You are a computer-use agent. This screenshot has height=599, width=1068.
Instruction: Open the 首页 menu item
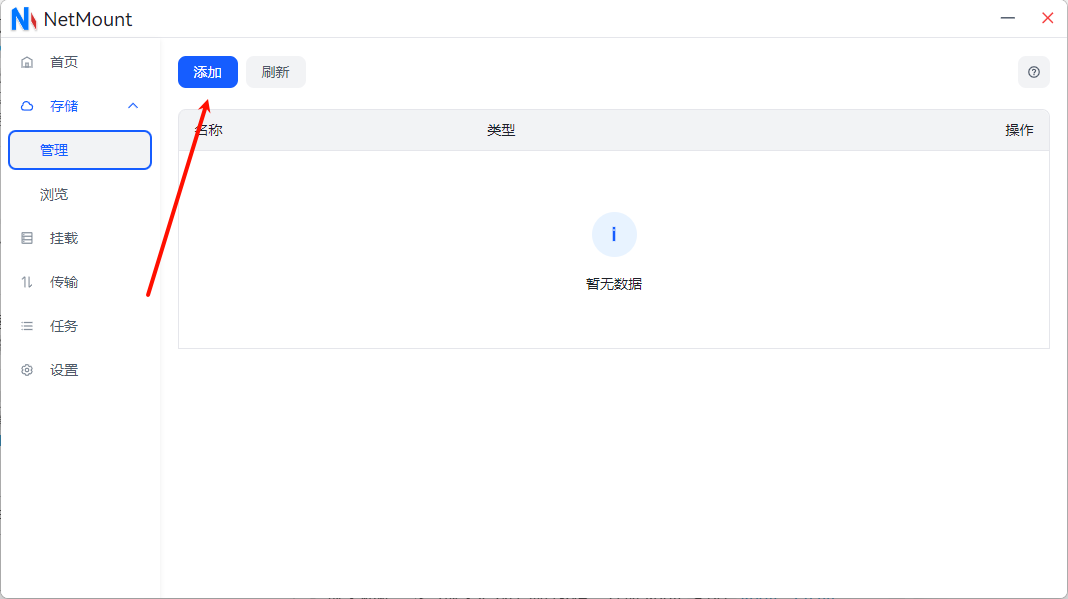click(80, 63)
